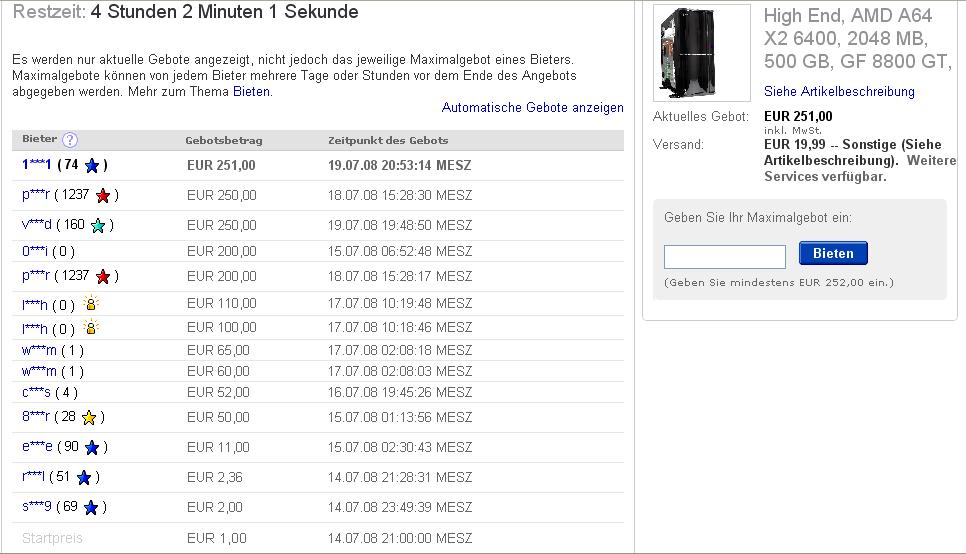Image resolution: width=966 pixels, height=554 pixels.
Task: Click red star in EUR 200,00 p***r row
Action: (x=103, y=277)
